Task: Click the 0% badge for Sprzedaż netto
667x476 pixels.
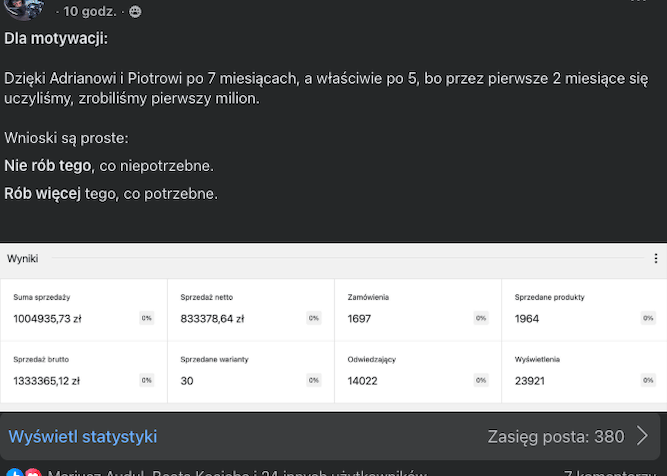Action: tap(314, 318)
